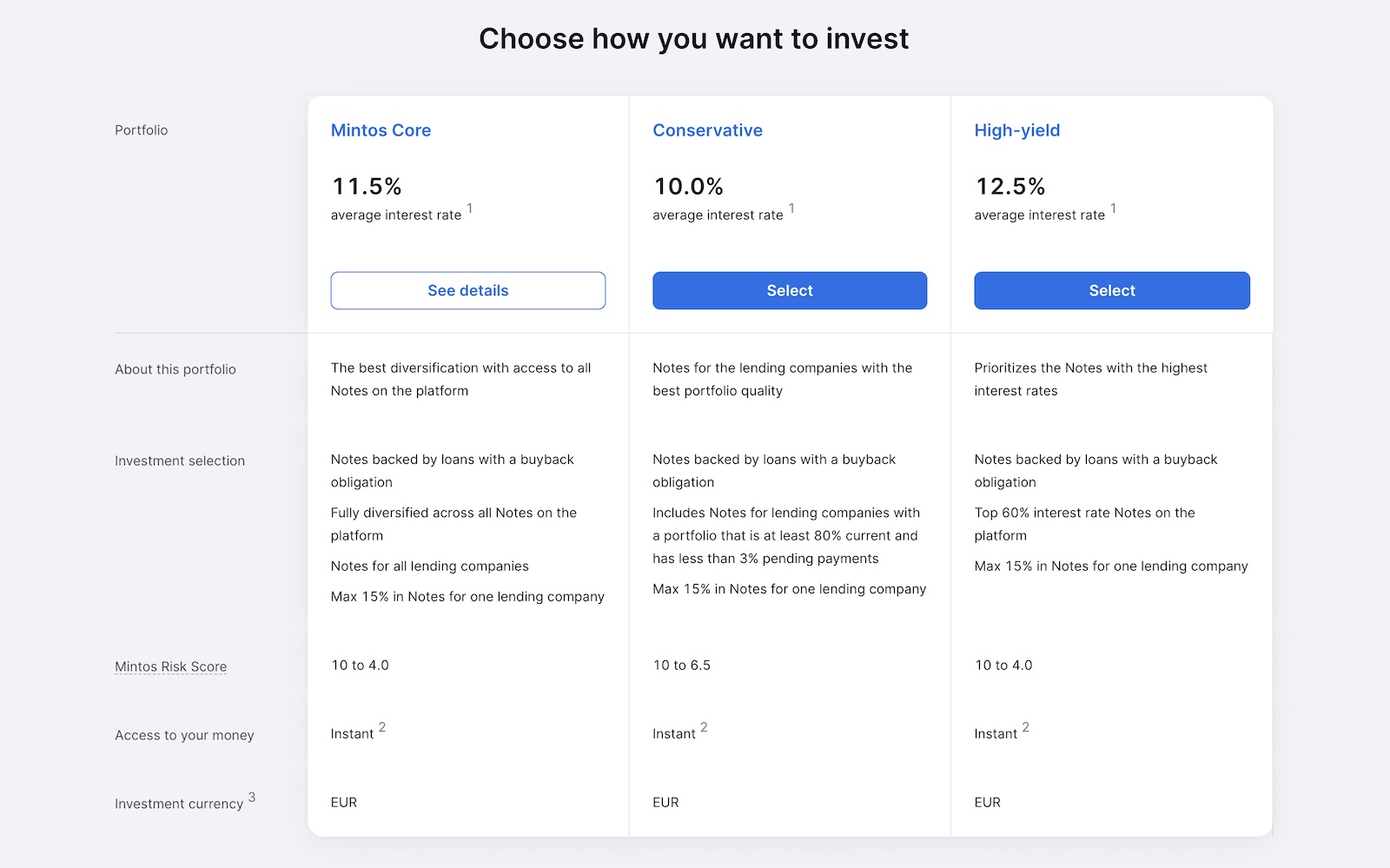This screenshot has width=1390, height=868.
Task: Click the 12.5% average interest rate figure
Action: pyautogui.click(x=1009, y=186)
